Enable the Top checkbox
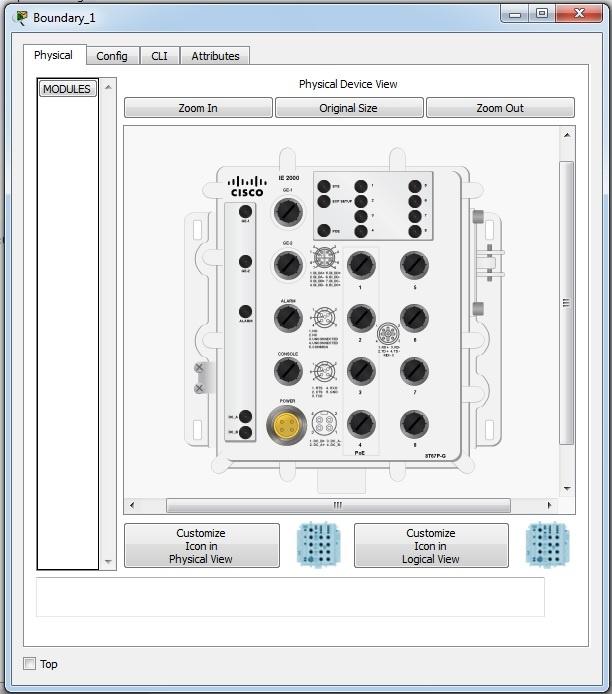 [30, 664]
